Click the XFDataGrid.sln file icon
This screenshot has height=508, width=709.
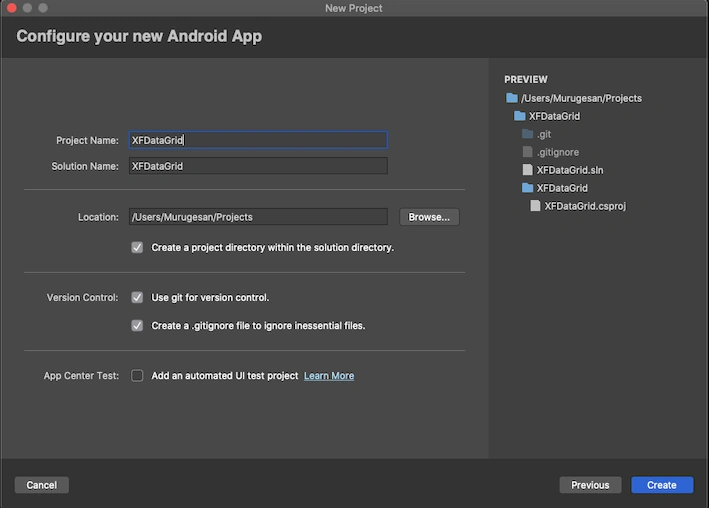pos(527,170)
